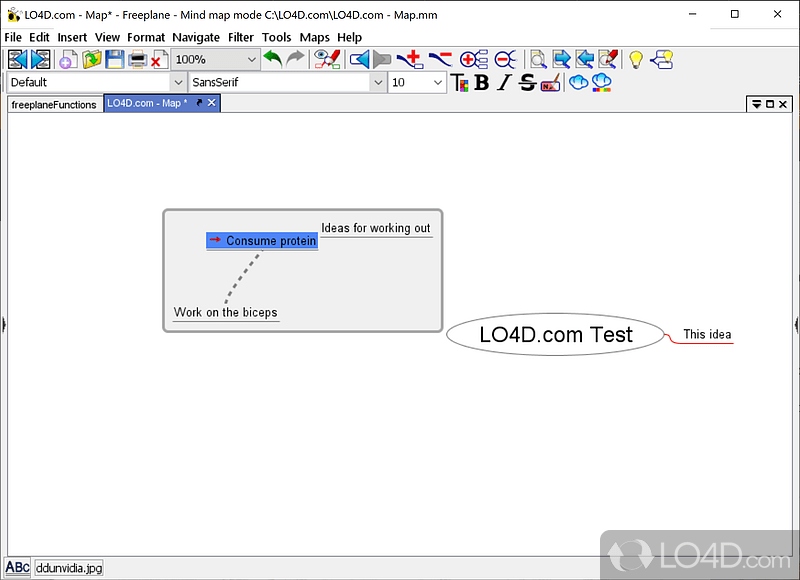Open the Maps menu
This screenshot has width=800, height=580.
[x=314, y=37]
